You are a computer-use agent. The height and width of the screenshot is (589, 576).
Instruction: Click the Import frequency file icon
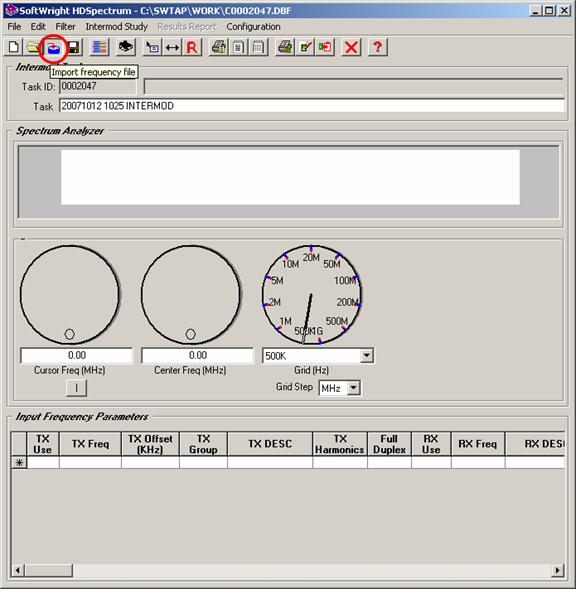pyautogui.click(x=53, y=48)
